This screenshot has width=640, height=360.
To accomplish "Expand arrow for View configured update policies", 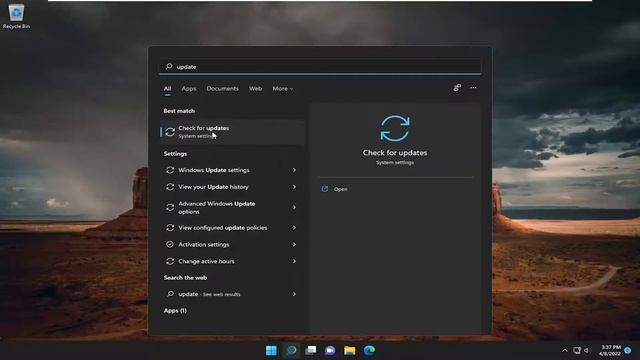I will point(294,228).
